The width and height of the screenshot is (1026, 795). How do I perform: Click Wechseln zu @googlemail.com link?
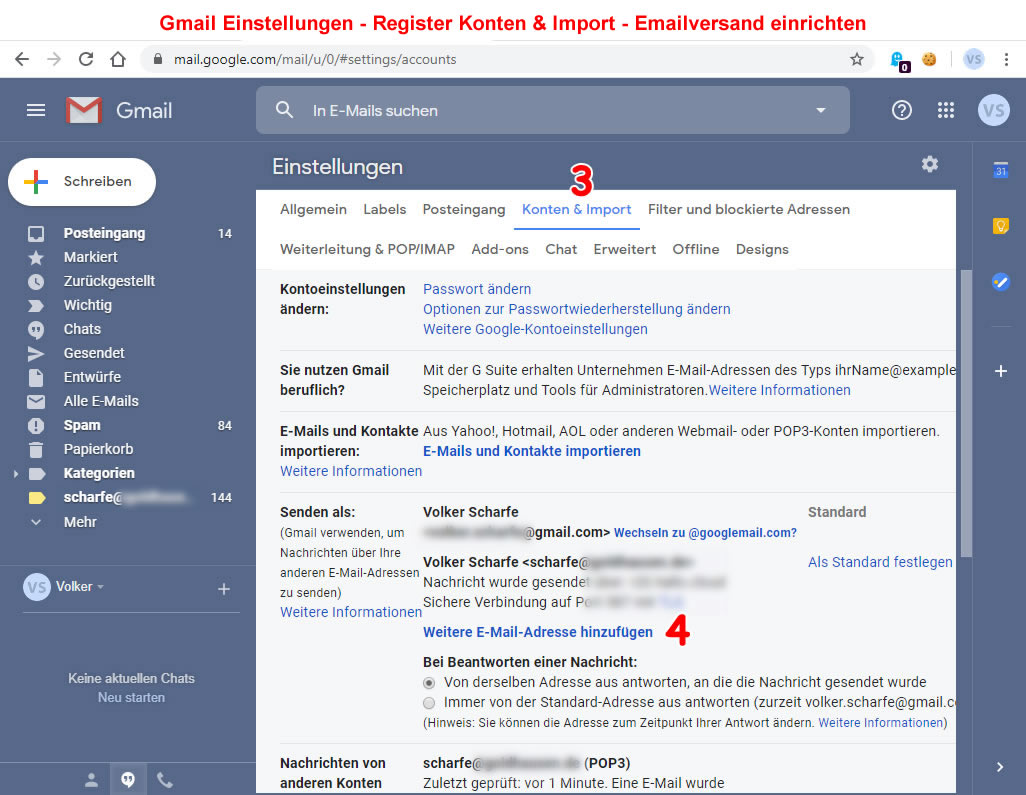(705, 533)
